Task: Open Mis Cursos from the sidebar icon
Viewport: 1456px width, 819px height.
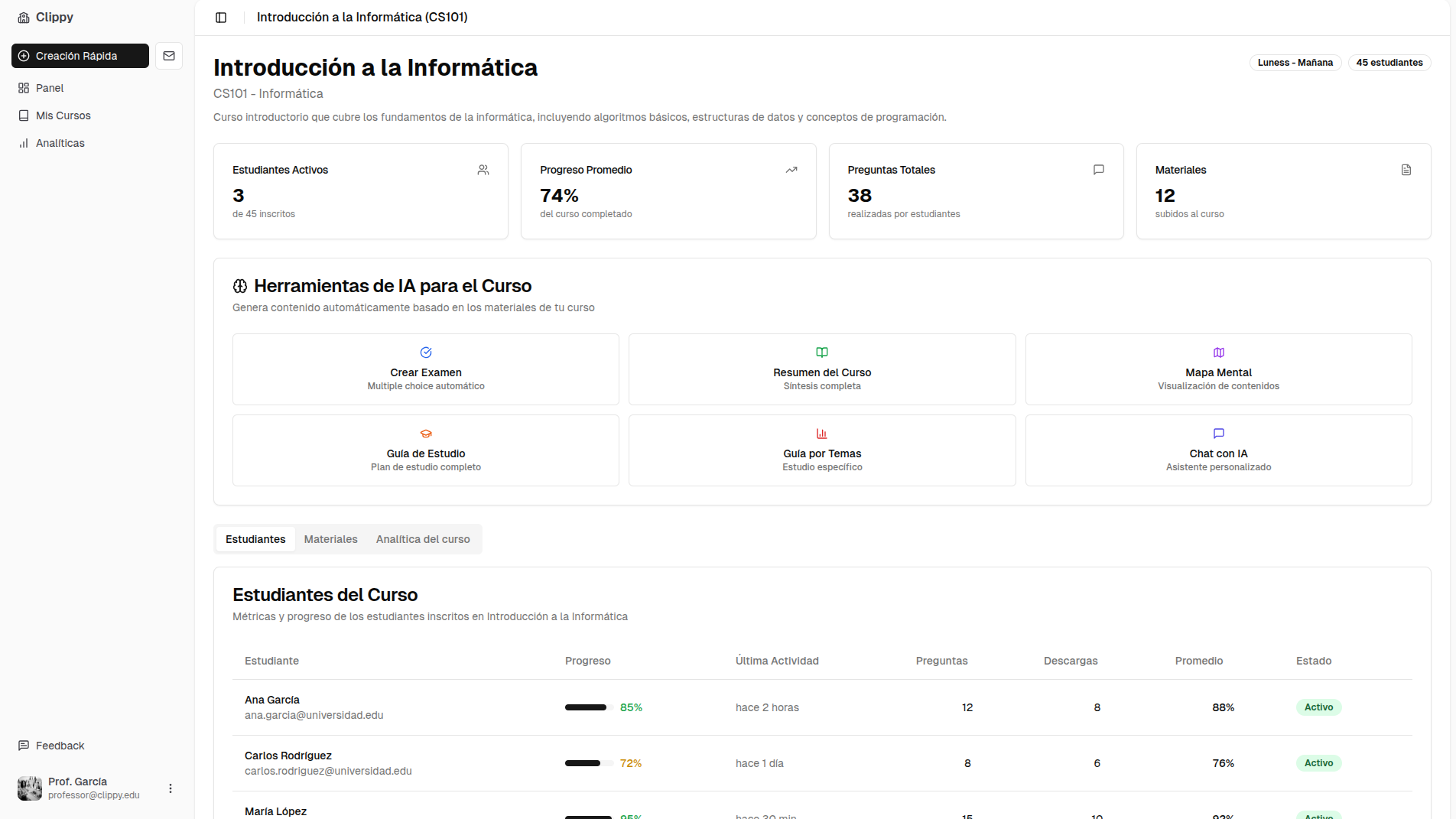Action: 24,115
